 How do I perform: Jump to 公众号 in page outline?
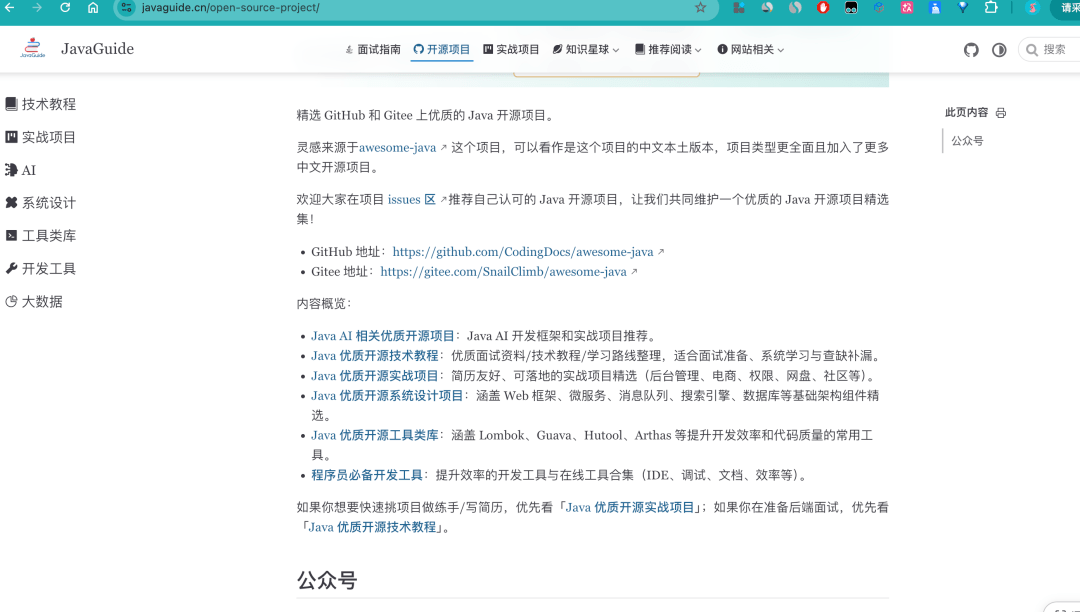point(967,141)
